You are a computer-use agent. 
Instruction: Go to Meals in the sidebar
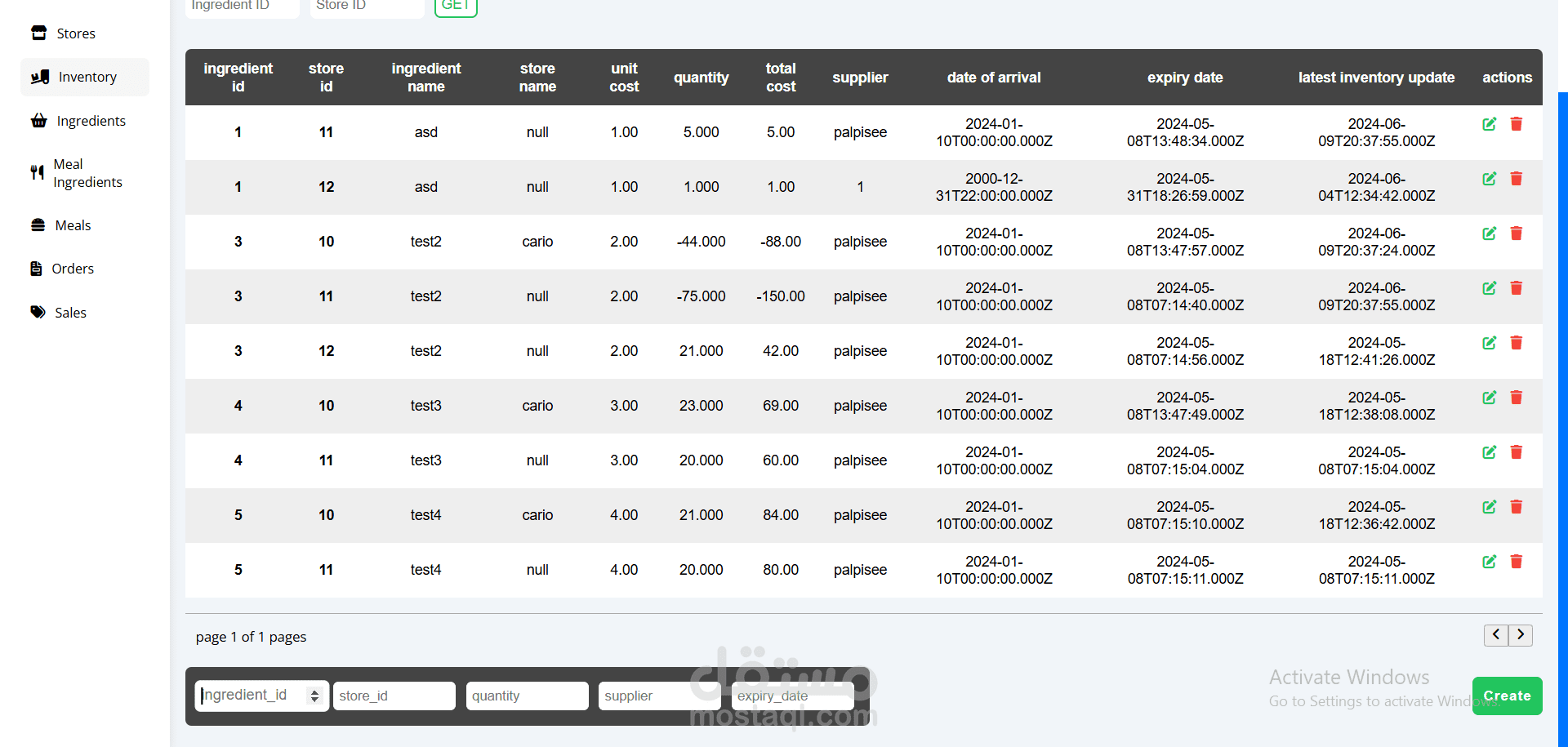[x=85, y=225]
